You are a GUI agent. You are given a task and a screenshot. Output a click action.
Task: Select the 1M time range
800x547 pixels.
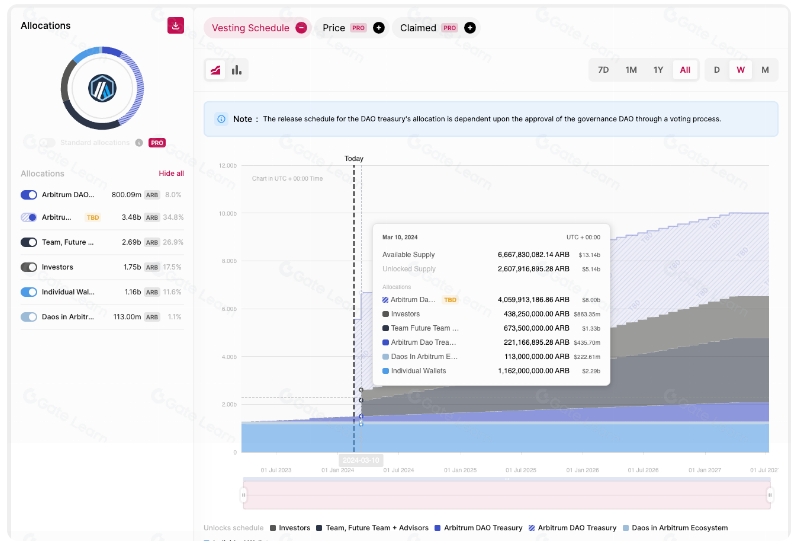pyautogui.click(x=631, y=70)
